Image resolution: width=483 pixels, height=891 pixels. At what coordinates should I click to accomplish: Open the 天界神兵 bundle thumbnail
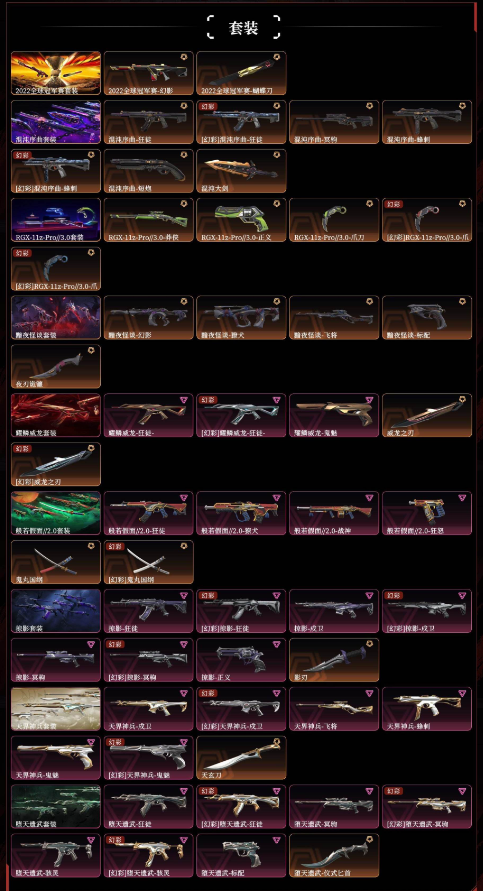click(x=56, y=709)
